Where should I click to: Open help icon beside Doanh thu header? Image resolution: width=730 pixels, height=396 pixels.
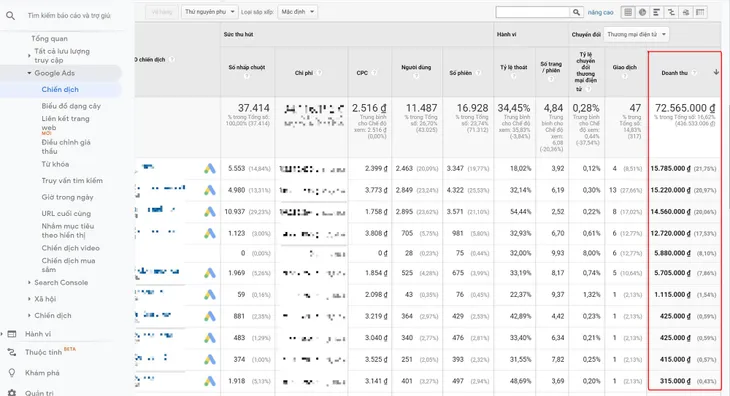tap(694, 73)
